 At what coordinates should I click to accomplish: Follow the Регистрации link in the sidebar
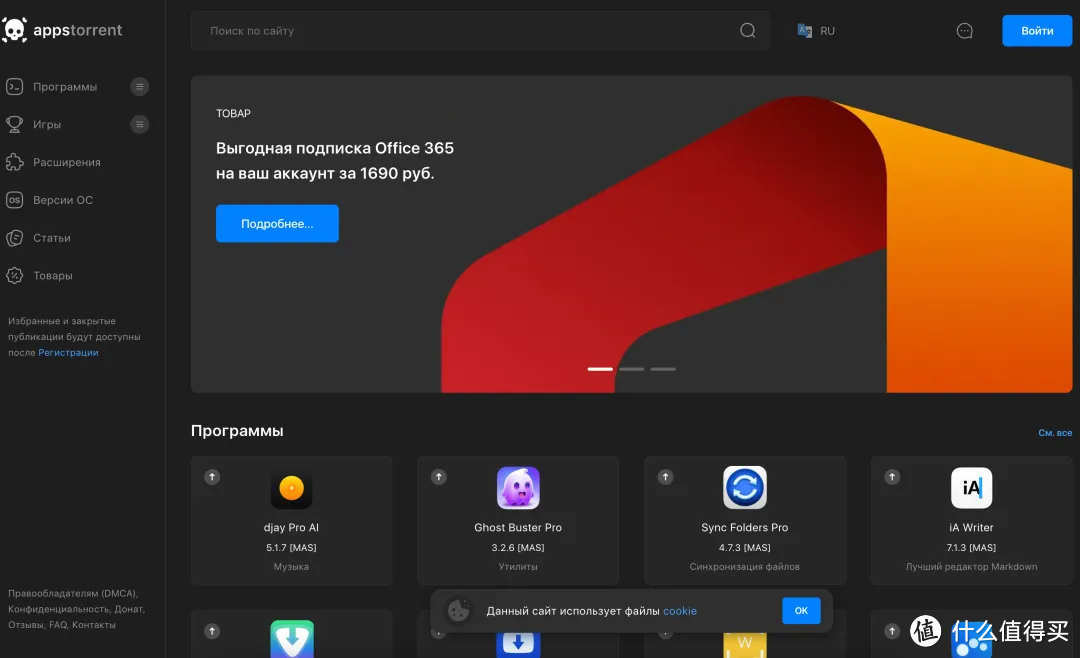68,353
